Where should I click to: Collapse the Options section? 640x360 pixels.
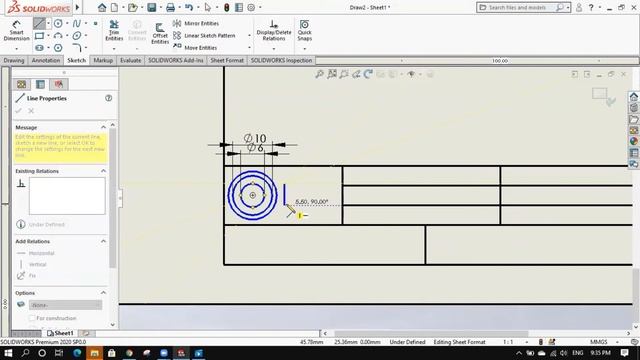pyautogui.click(x=103, y=293)
